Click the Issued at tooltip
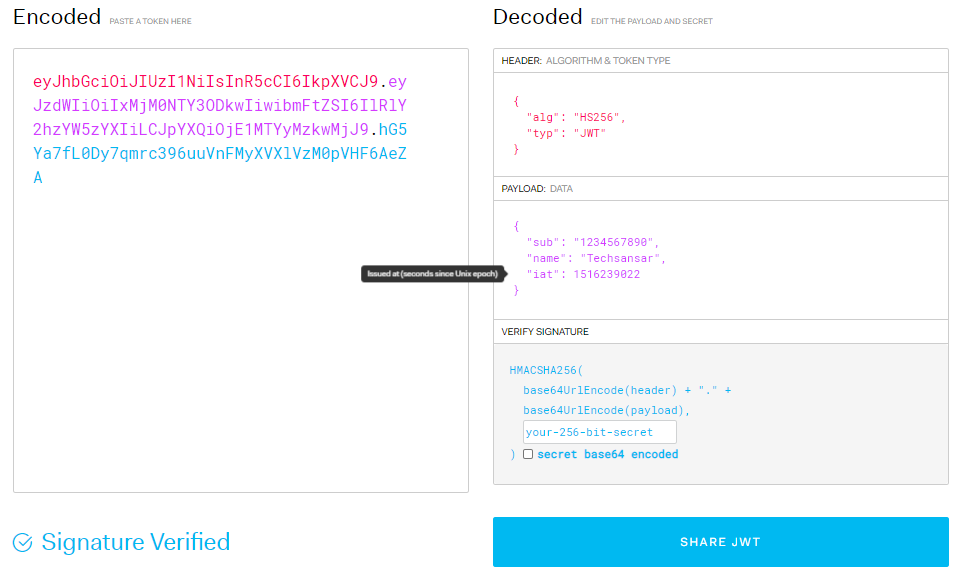Screen dimensions: 975x575 pos(433,274)
